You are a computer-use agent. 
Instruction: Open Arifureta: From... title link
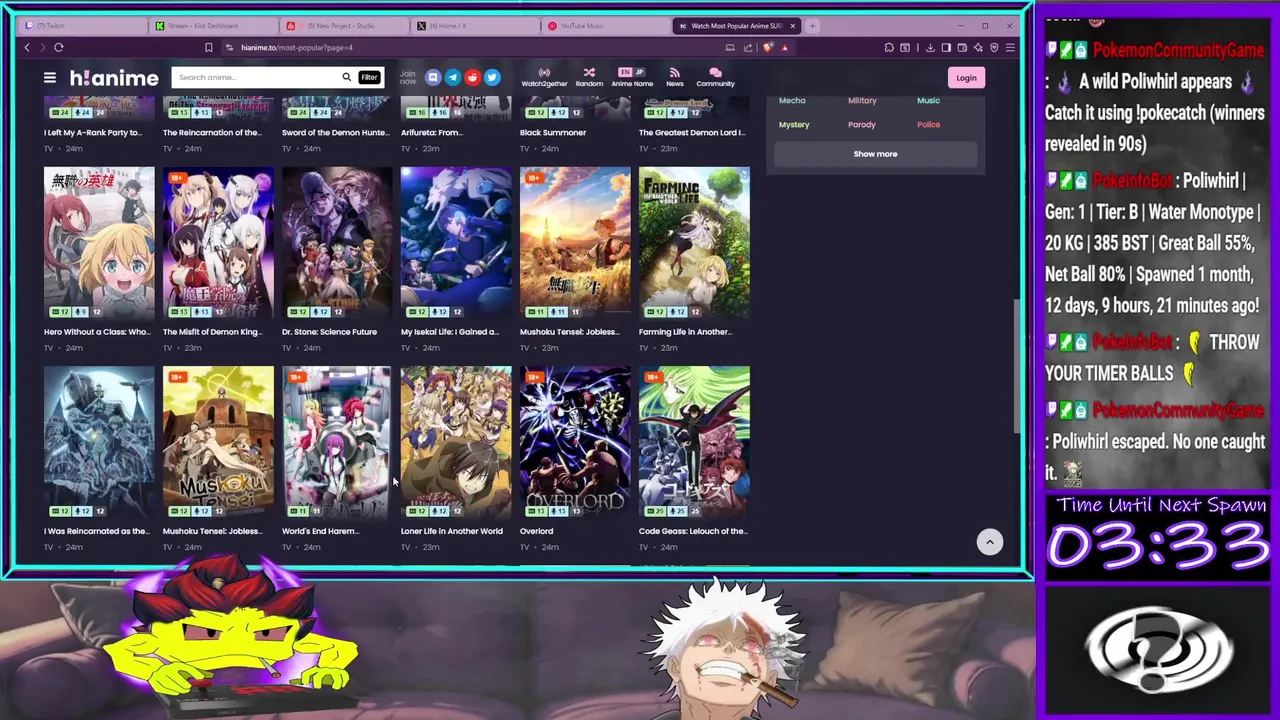point(432,132)
